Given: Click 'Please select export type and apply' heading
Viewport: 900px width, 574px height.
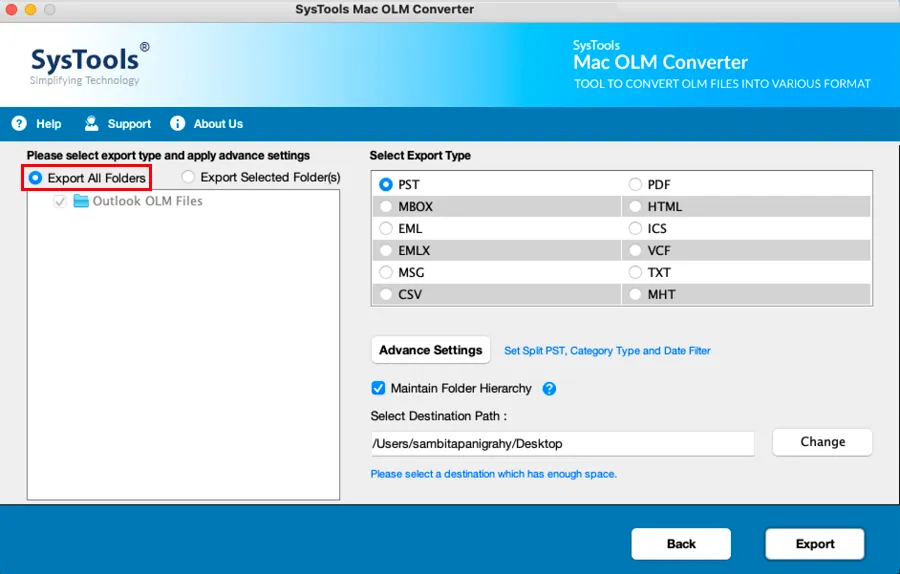Looking at the screenshot, I should tap(168, 156).
